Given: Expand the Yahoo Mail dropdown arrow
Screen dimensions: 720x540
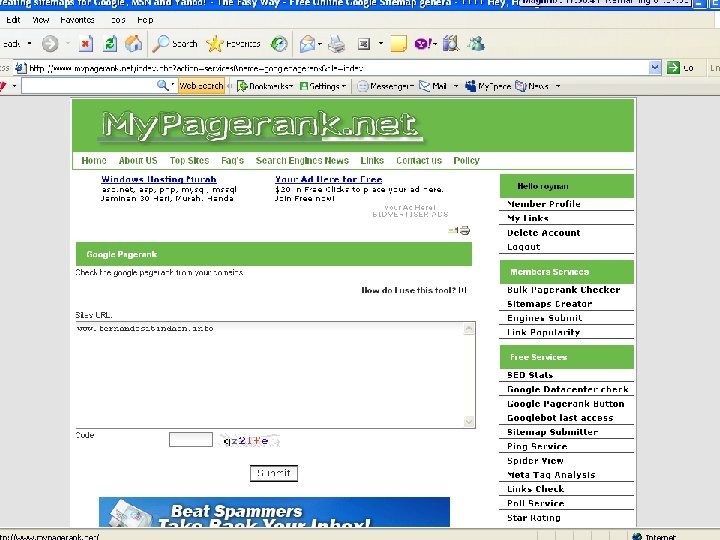Looking at the screenshot, I should (456, 86).
